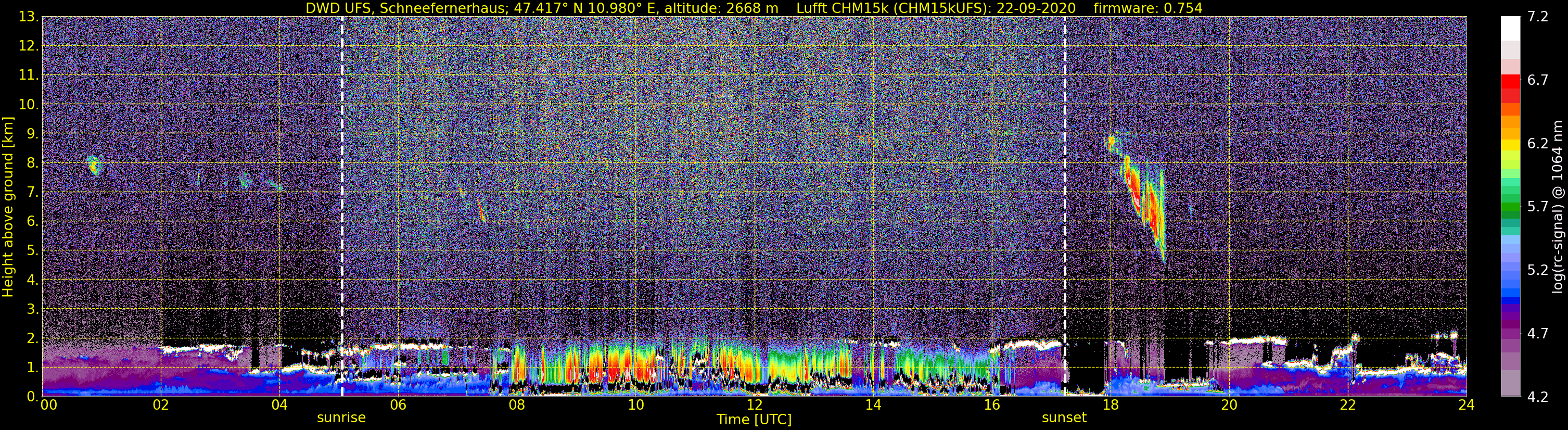The image size is (1568, 430).
Task: Click the time tick label '06'
Action: pos(398,406)
